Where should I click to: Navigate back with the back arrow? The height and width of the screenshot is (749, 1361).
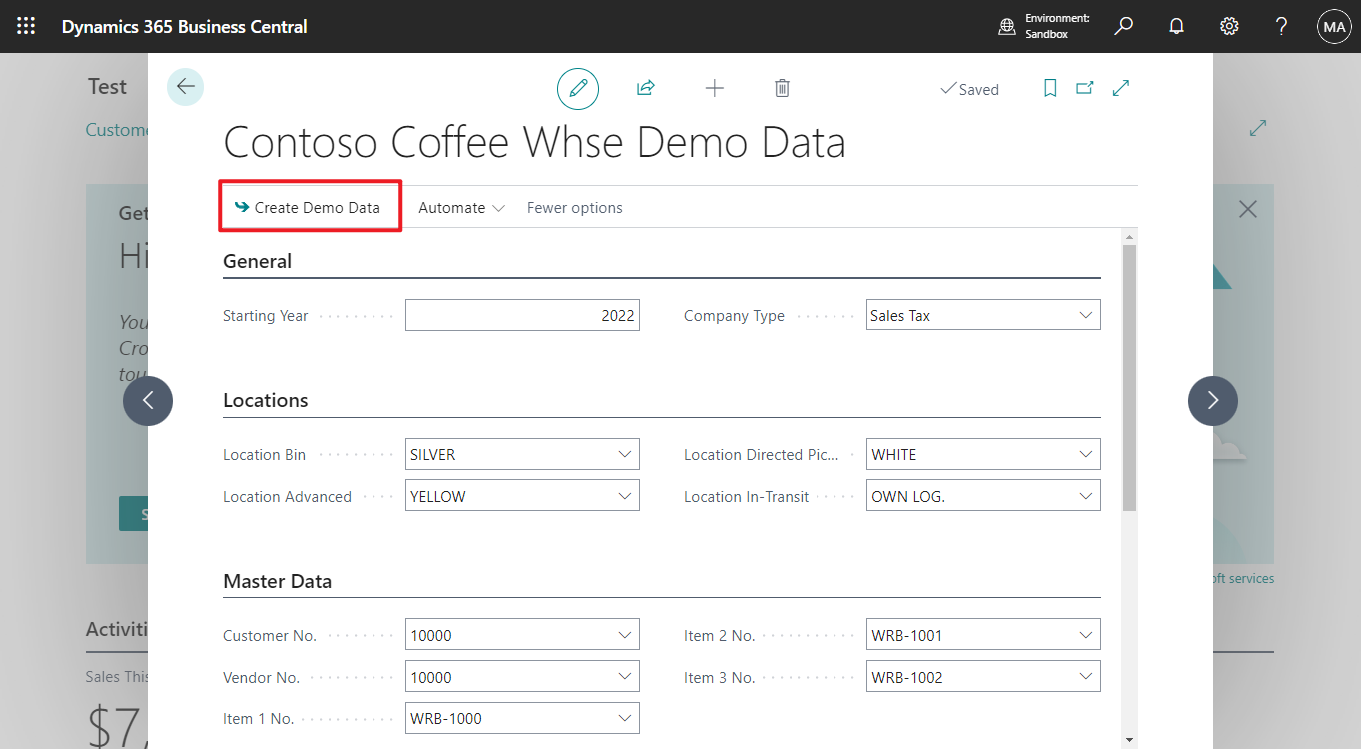pyautogui.click(x=185, y=87)
